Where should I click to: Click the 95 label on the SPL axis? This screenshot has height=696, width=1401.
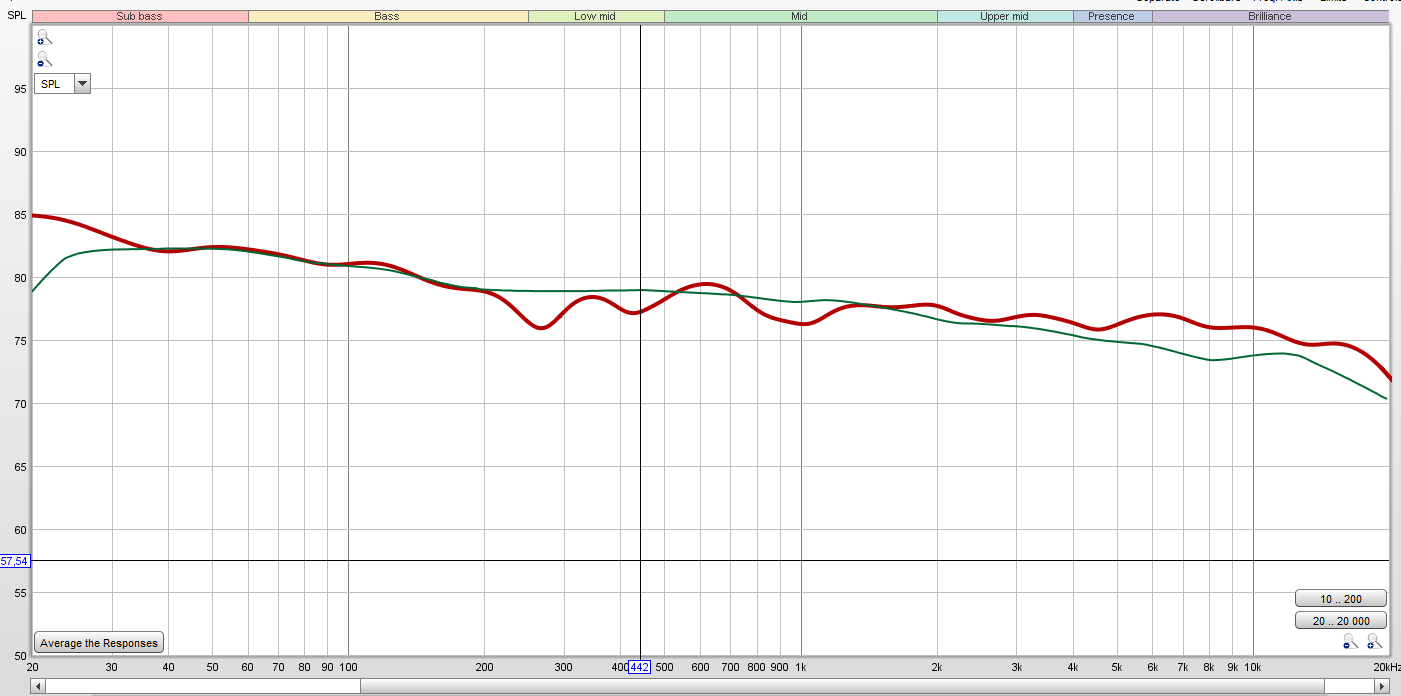pyautogui.click(x=20, y=89)
